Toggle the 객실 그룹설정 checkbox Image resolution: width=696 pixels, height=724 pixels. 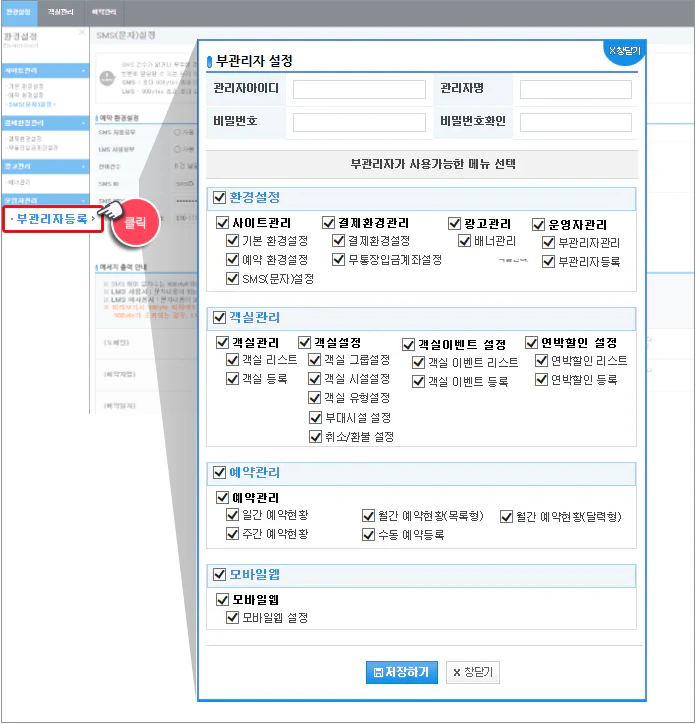click(315, 360)
